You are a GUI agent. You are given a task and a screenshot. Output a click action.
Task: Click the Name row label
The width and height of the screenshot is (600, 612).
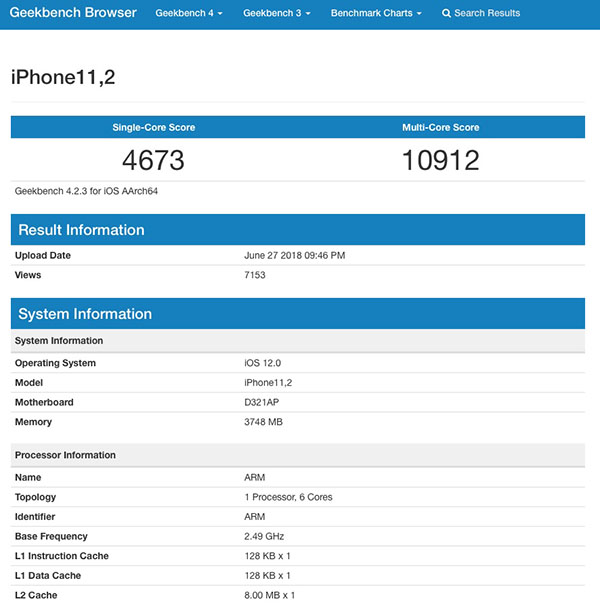[28, 477]
